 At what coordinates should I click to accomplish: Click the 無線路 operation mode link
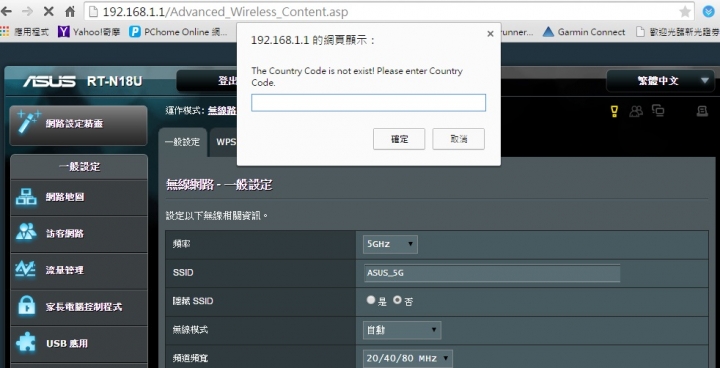222,111
